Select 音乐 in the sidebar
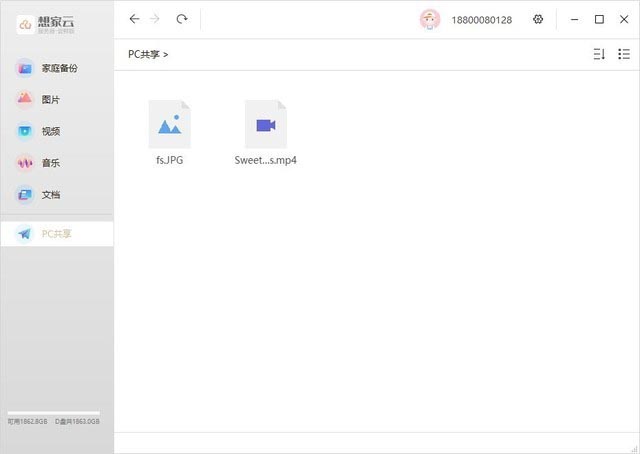 50,163
